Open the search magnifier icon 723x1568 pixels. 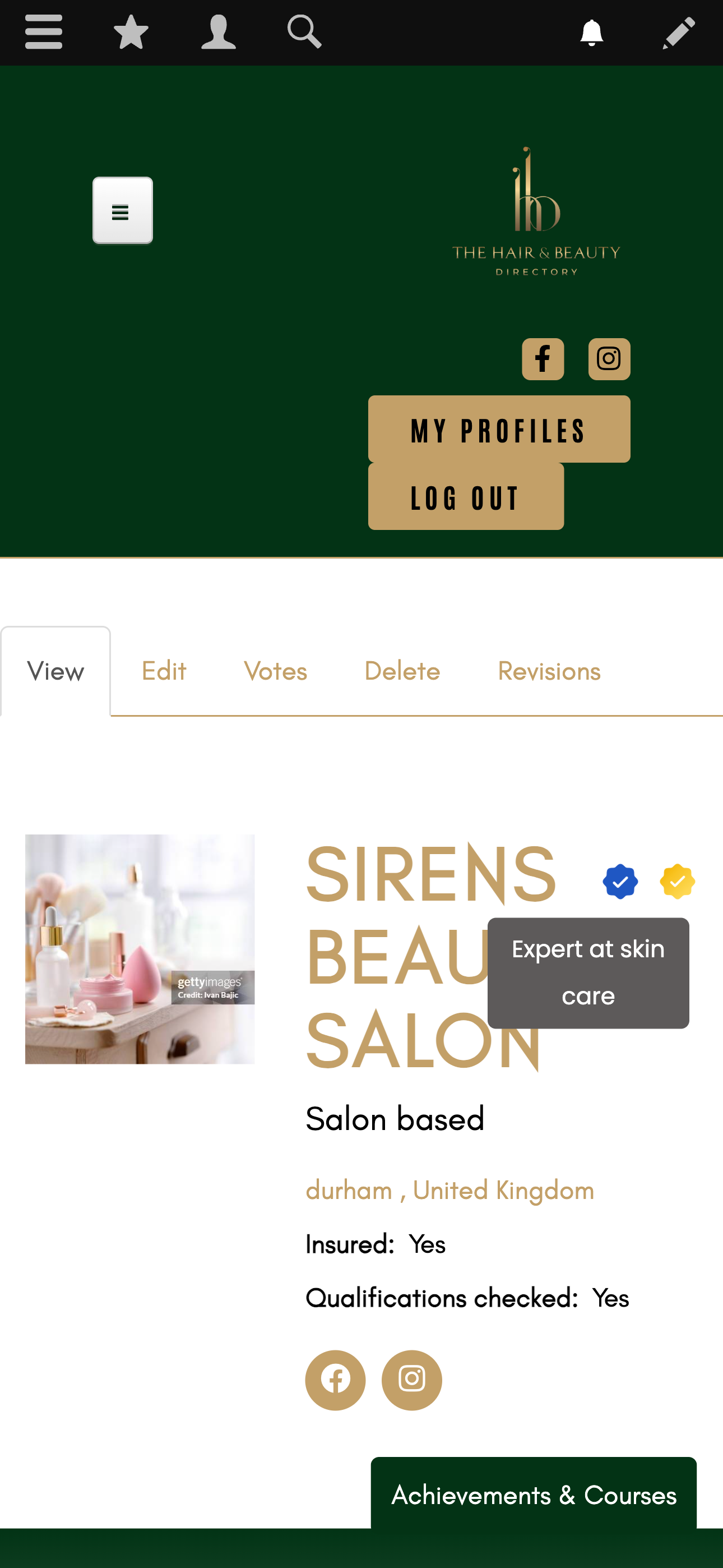(x=304, y=33)
